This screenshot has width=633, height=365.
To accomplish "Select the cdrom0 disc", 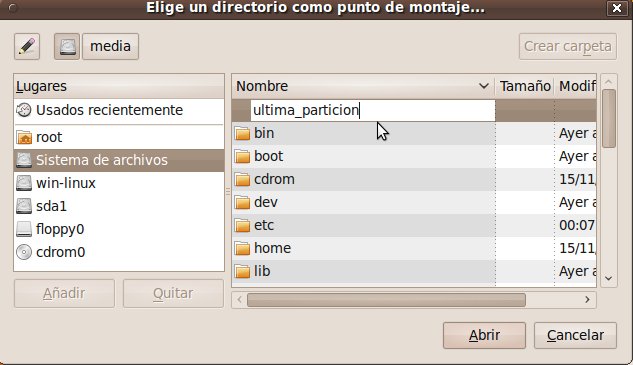I will (119, 252).
